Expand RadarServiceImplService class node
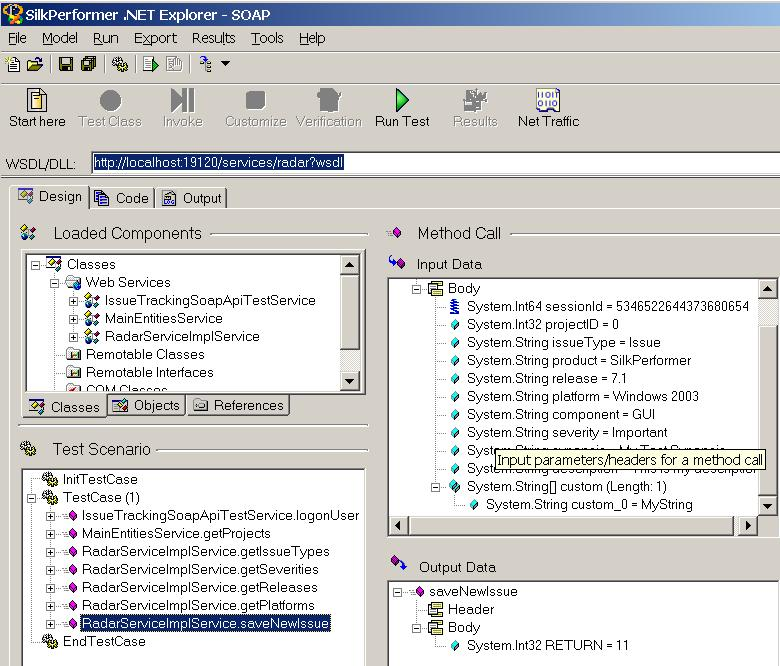780x666 pixels. click(x=73, y=337)
